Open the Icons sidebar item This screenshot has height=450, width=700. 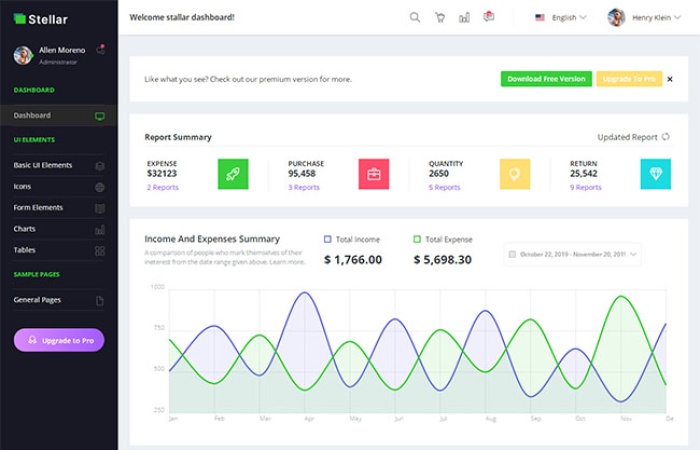coord(58,187)
